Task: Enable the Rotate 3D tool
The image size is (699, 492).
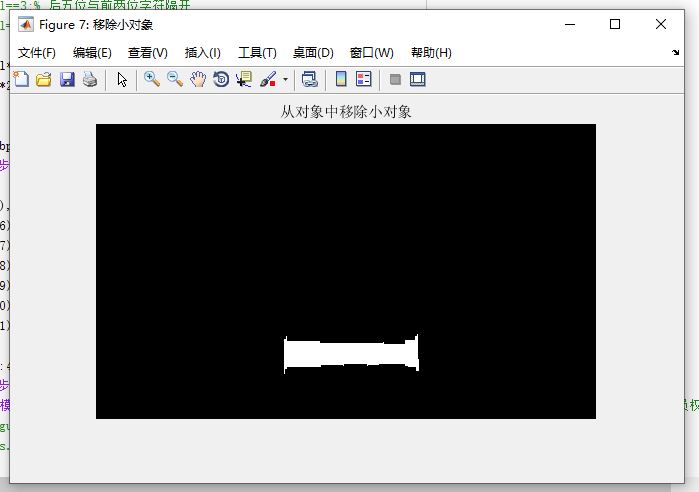Action: click(x=221, y=79)
